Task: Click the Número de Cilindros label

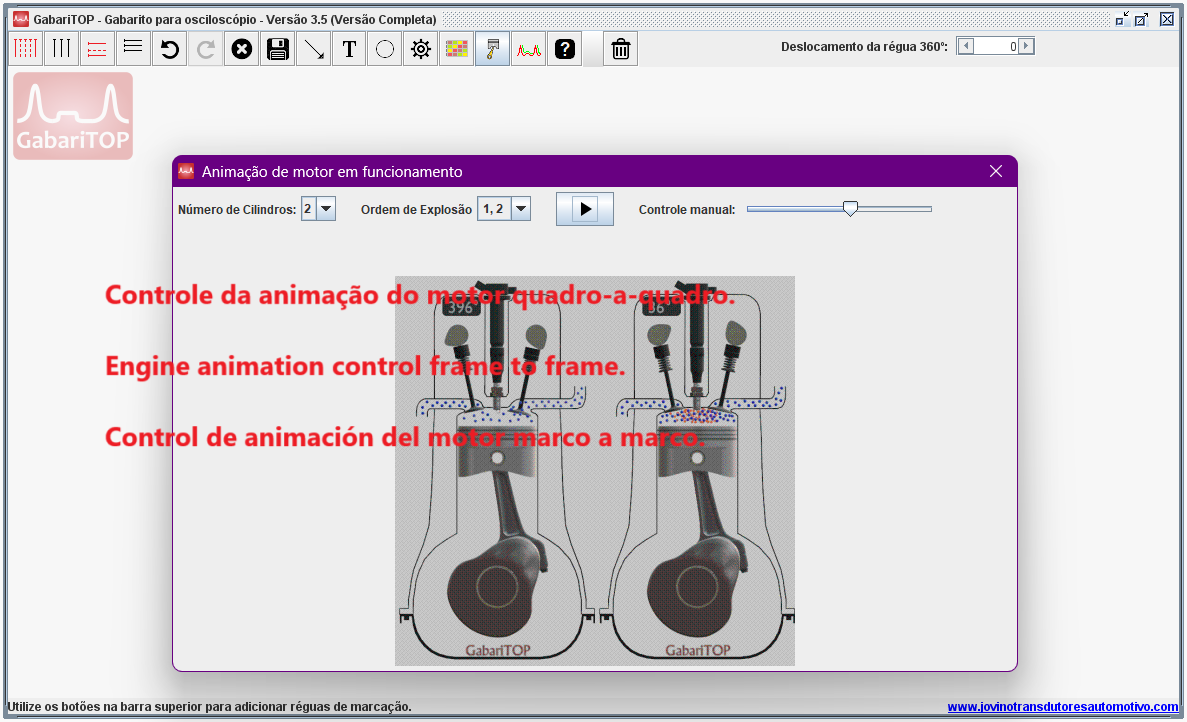Action: (x=237, y=210)
